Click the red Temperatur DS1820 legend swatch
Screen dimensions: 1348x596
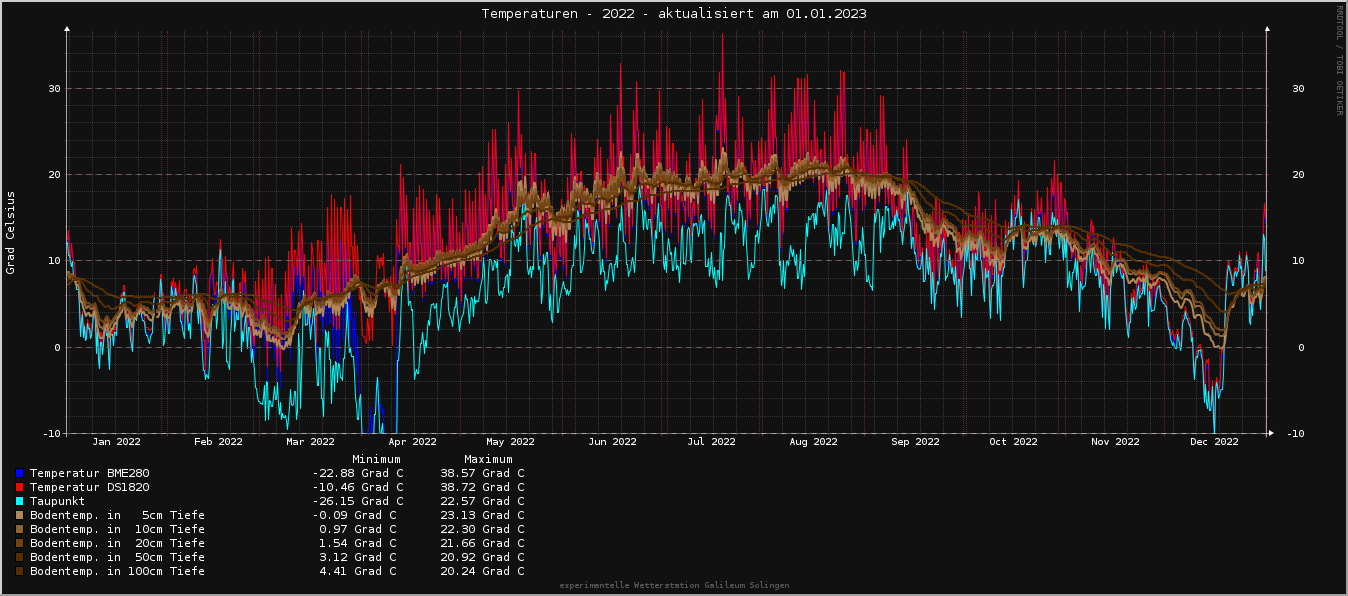tap(19, 487)
